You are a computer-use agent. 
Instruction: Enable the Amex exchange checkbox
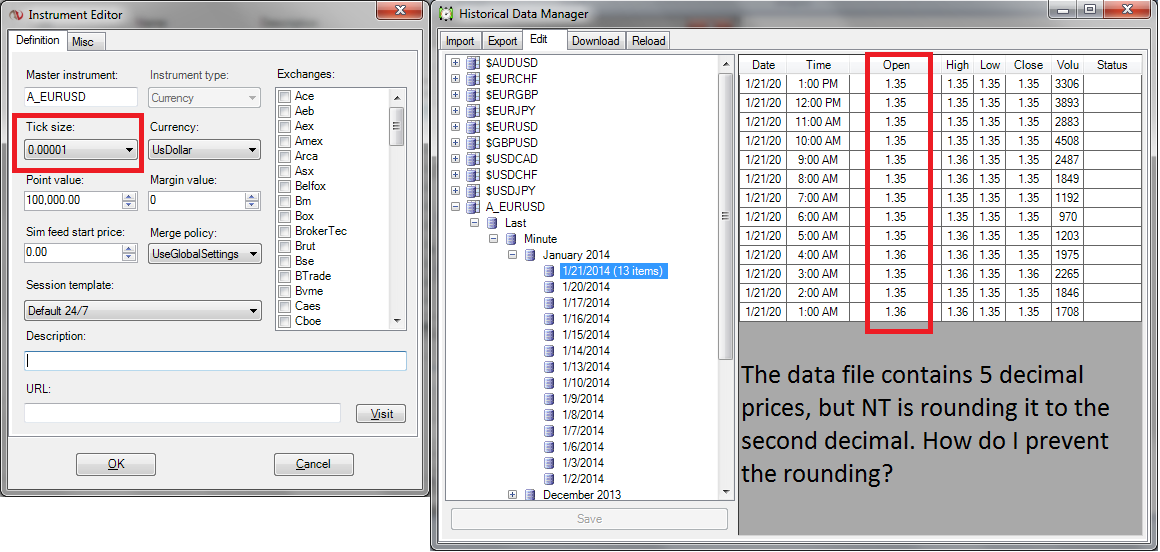coord(284,141)
